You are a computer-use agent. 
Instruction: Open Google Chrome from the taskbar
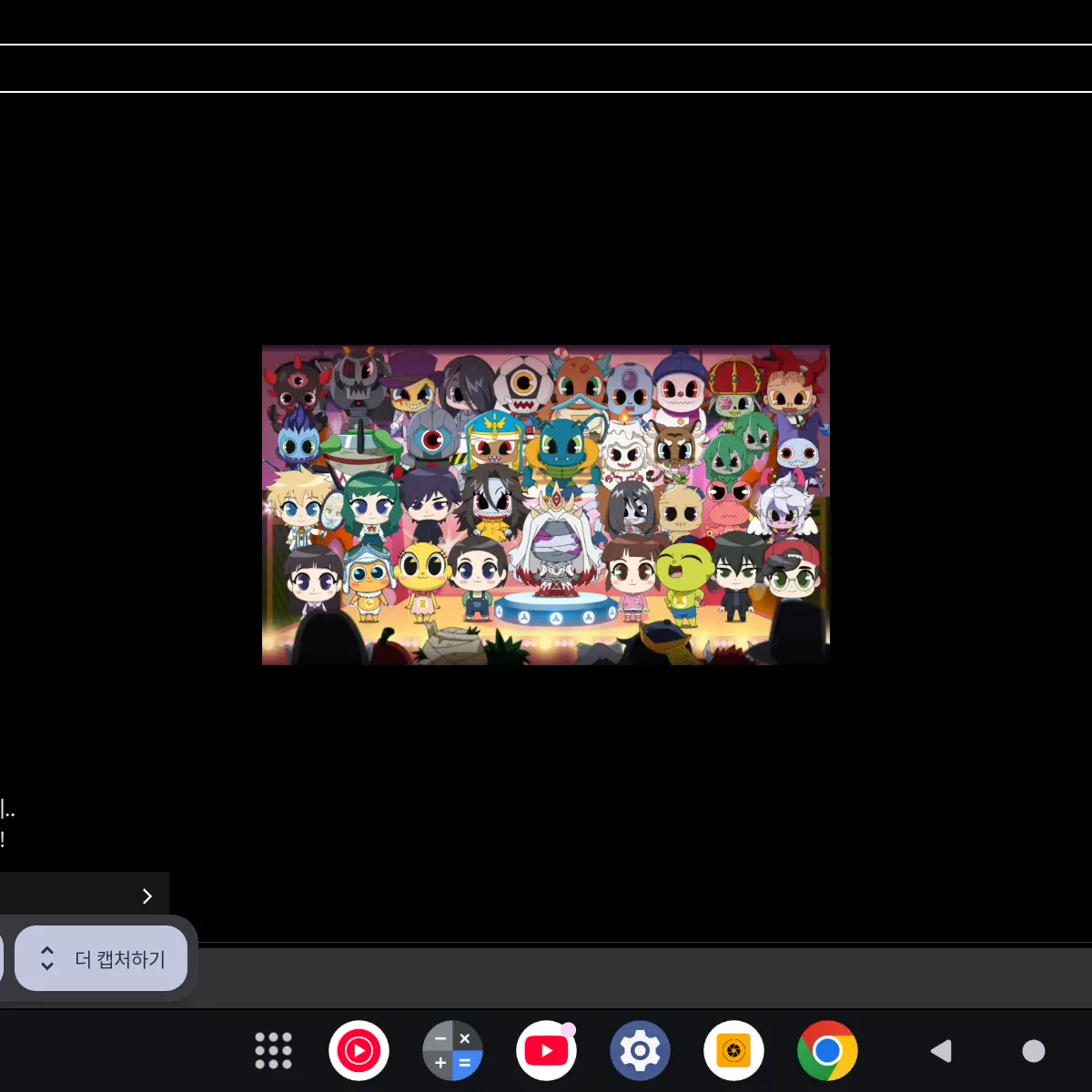point(827,1051)
